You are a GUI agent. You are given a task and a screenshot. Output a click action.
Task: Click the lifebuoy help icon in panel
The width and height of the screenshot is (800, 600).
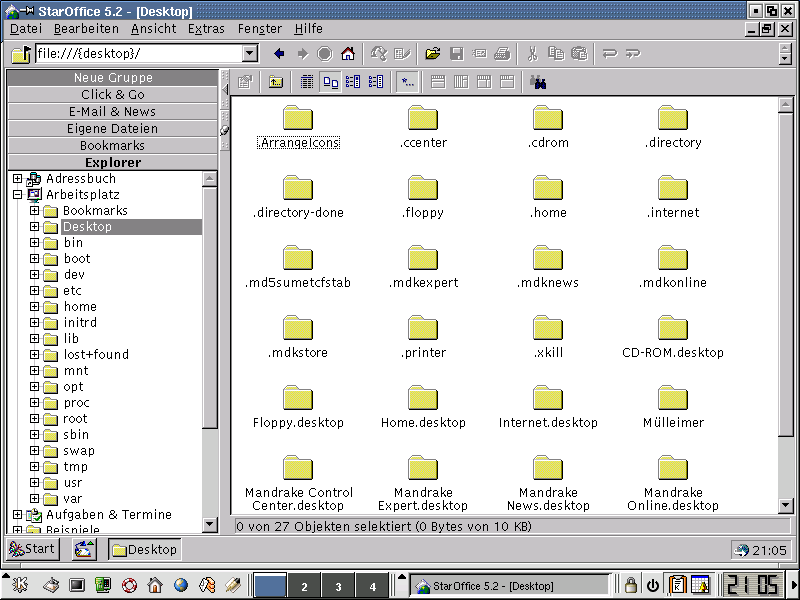point(129,585)
